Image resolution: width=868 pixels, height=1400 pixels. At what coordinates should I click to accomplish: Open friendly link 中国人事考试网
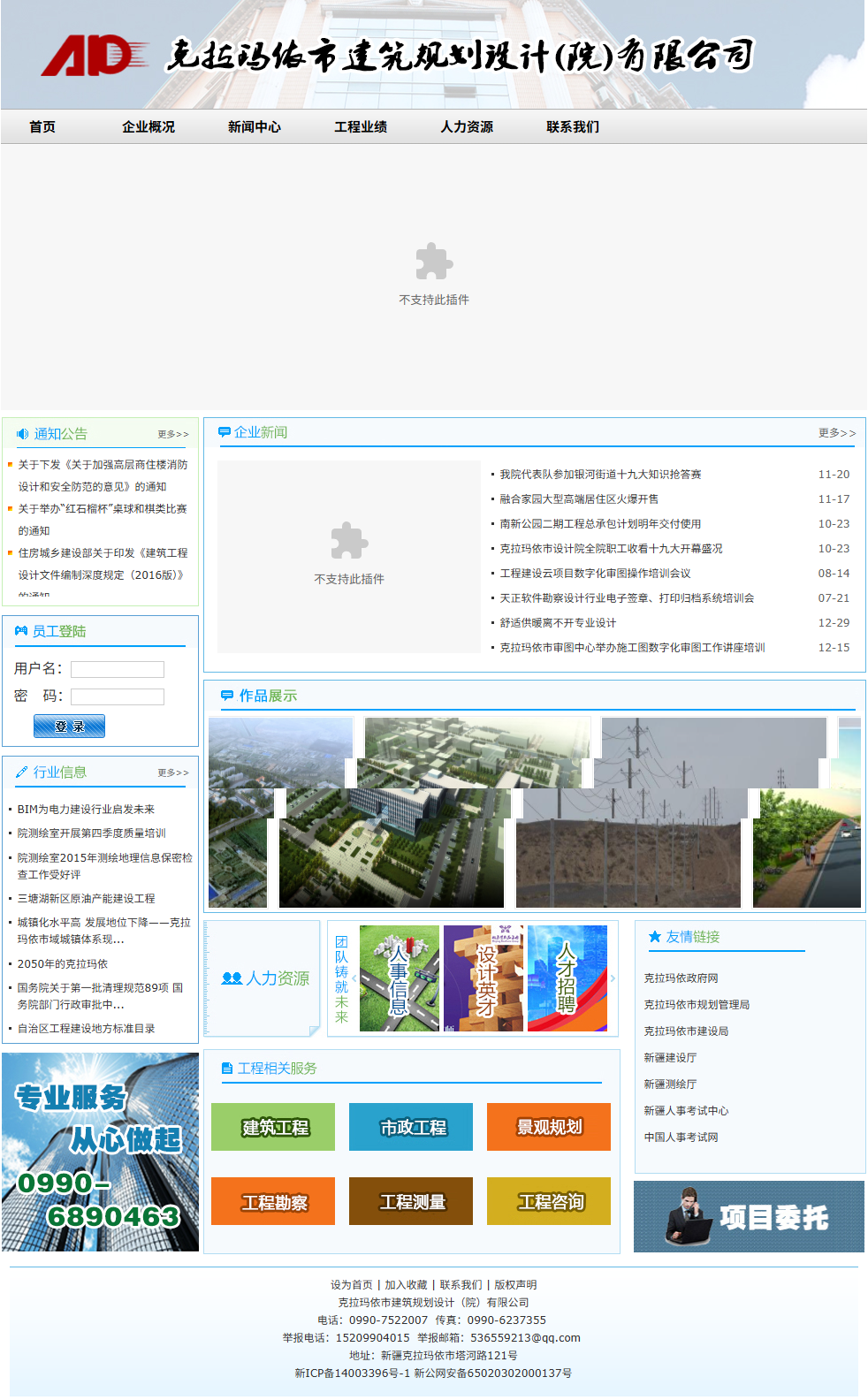click(681, 1137)
